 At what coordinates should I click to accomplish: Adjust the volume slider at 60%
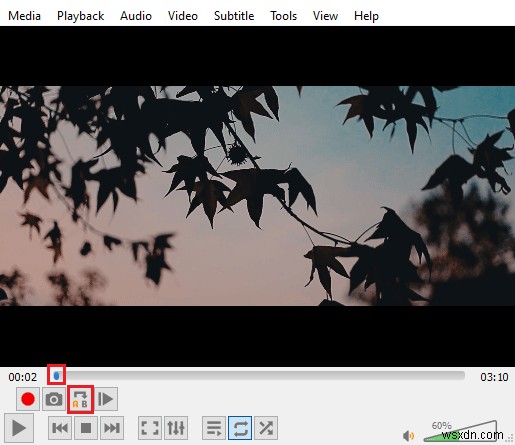[x=461, y=432]
